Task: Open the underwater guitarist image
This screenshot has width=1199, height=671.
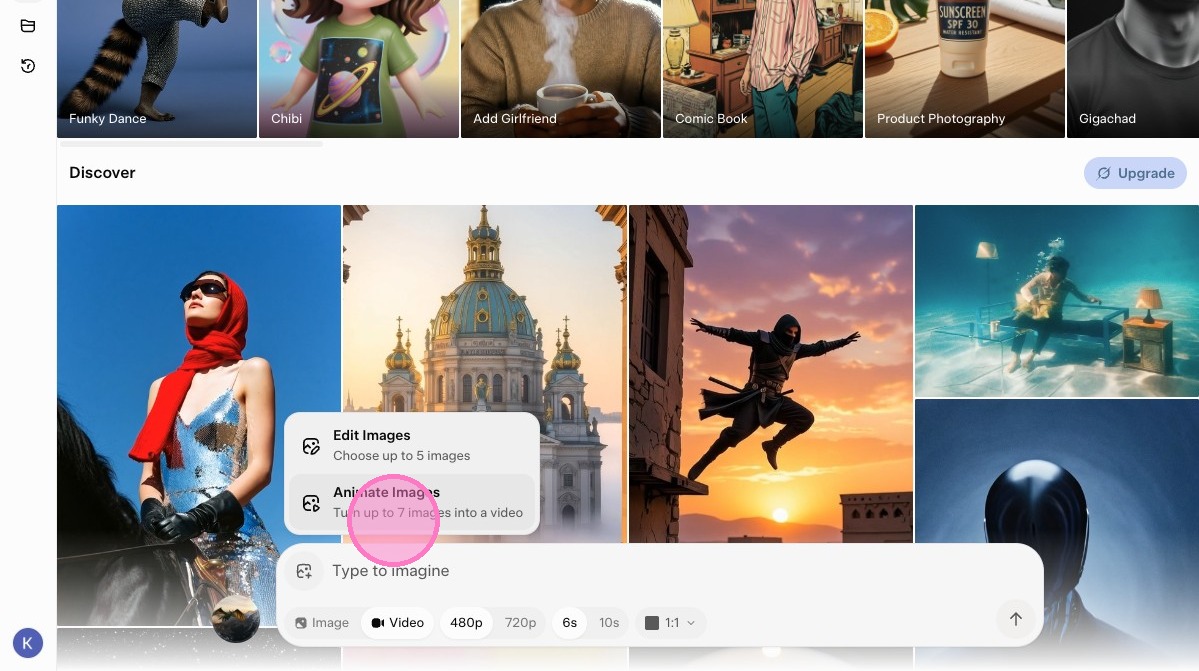Action: pyautogui.click(x=1057, y=300)
